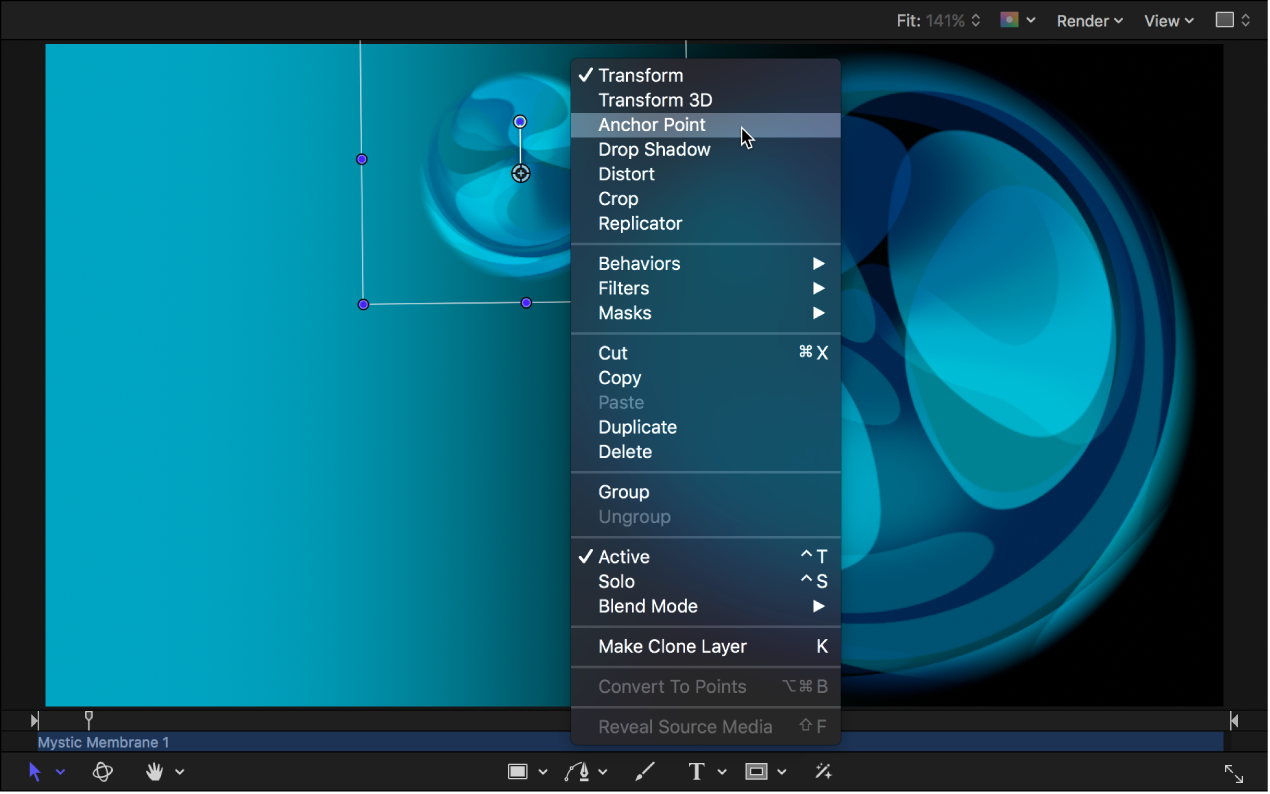1270x794 pixels.
Task: Select the Rectangle shape tool
Action: 518,771
